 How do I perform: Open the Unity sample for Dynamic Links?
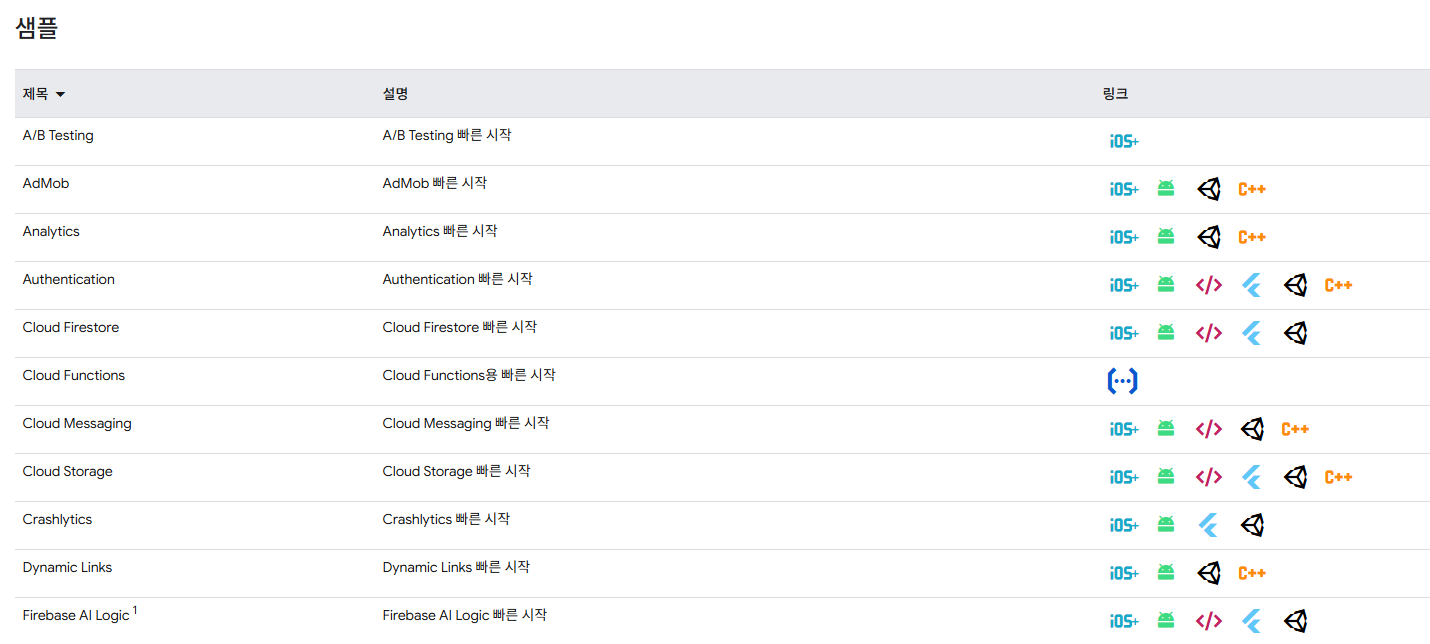[x=1209, y=573]
